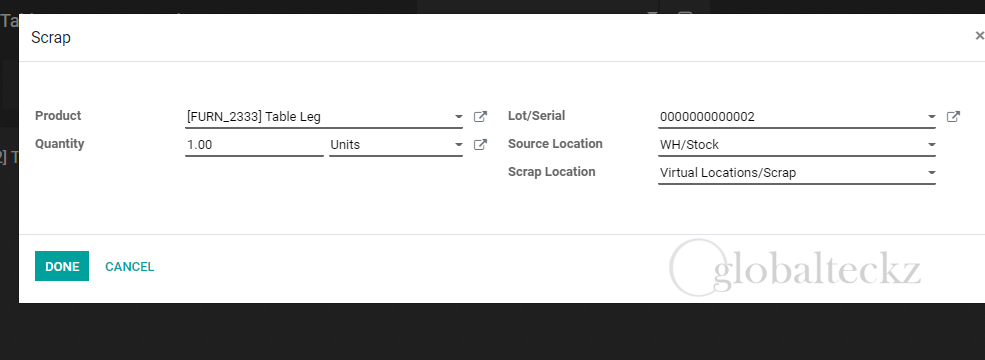Click the WH/Stock source location field

tap(797, 145)
